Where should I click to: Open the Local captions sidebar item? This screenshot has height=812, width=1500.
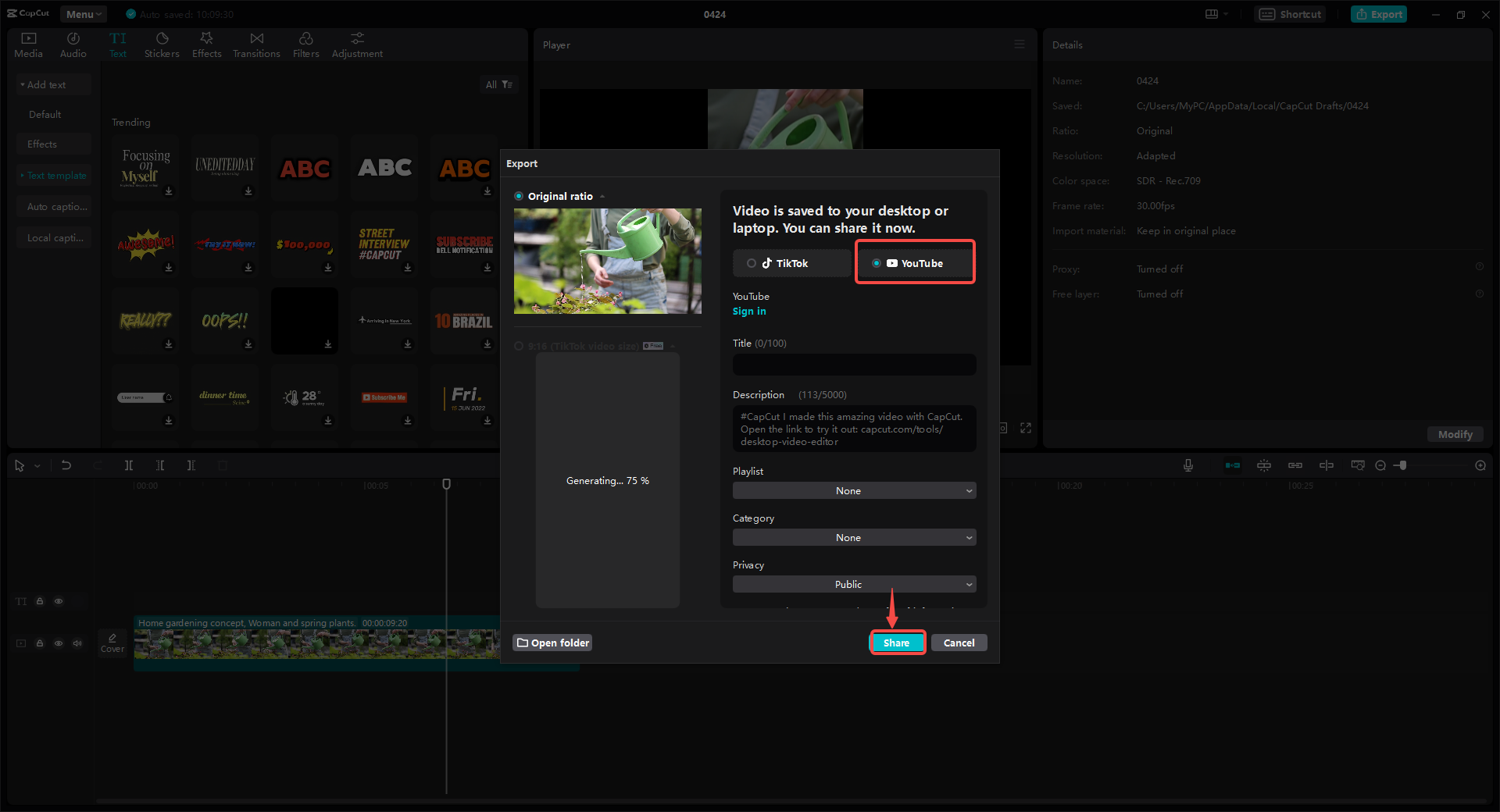coord(53,237)
